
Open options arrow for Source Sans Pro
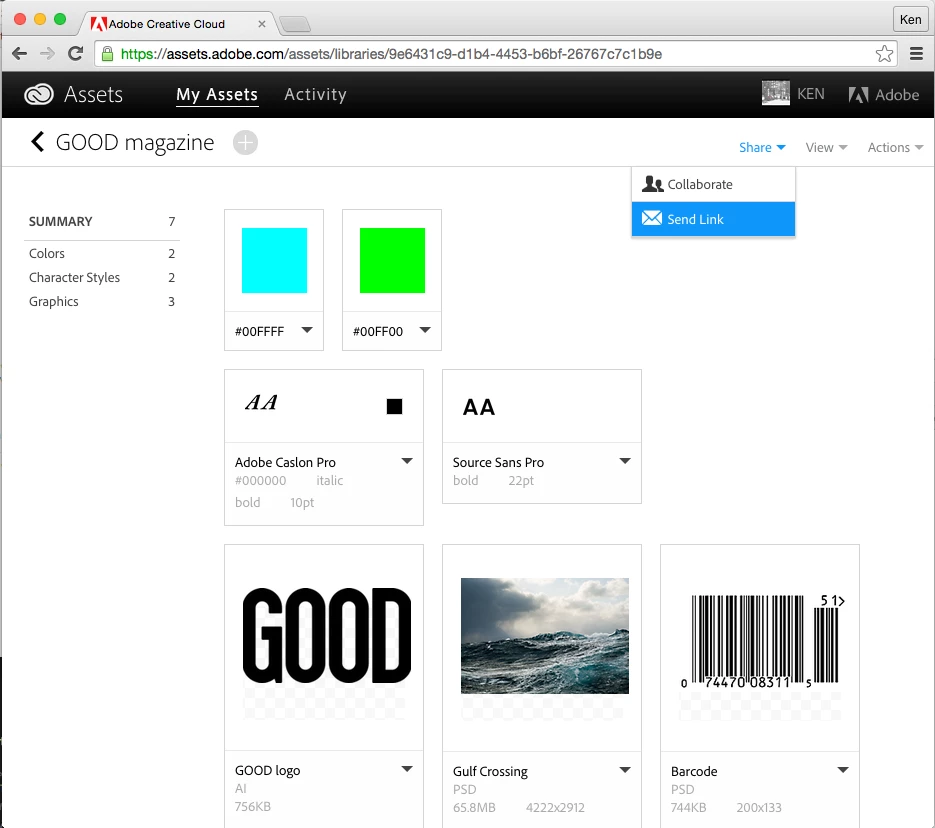point(625,461)
